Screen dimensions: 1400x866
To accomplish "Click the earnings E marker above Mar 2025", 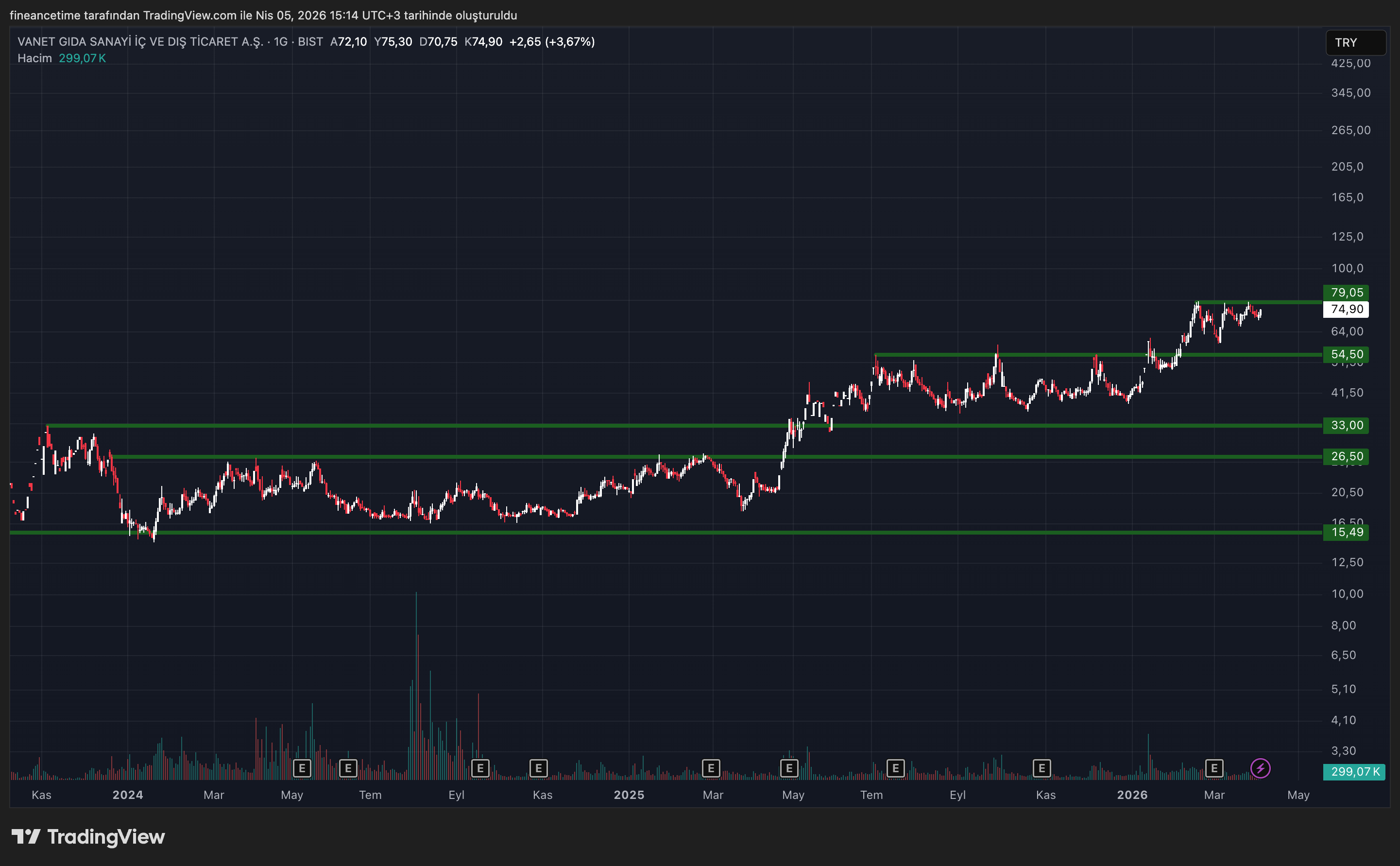I will [711, 768].
